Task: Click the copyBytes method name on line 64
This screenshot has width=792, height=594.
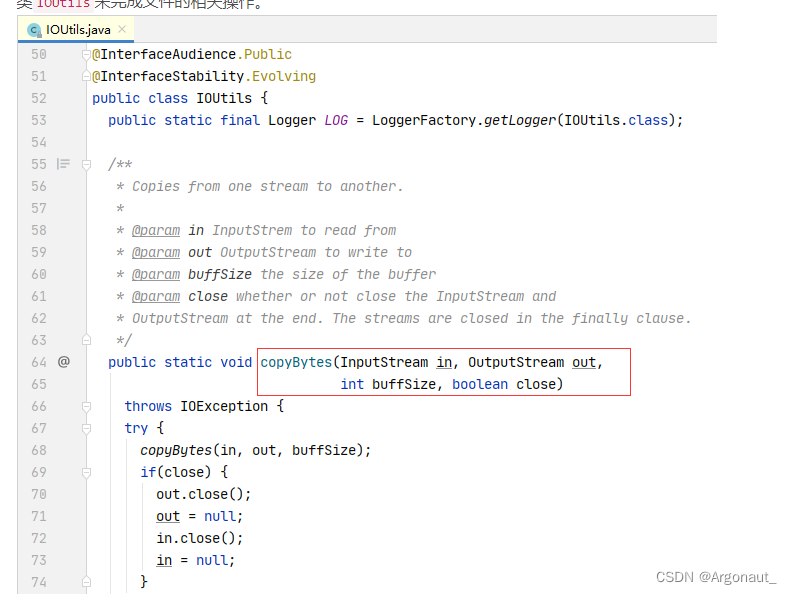Action: point(296,362)
